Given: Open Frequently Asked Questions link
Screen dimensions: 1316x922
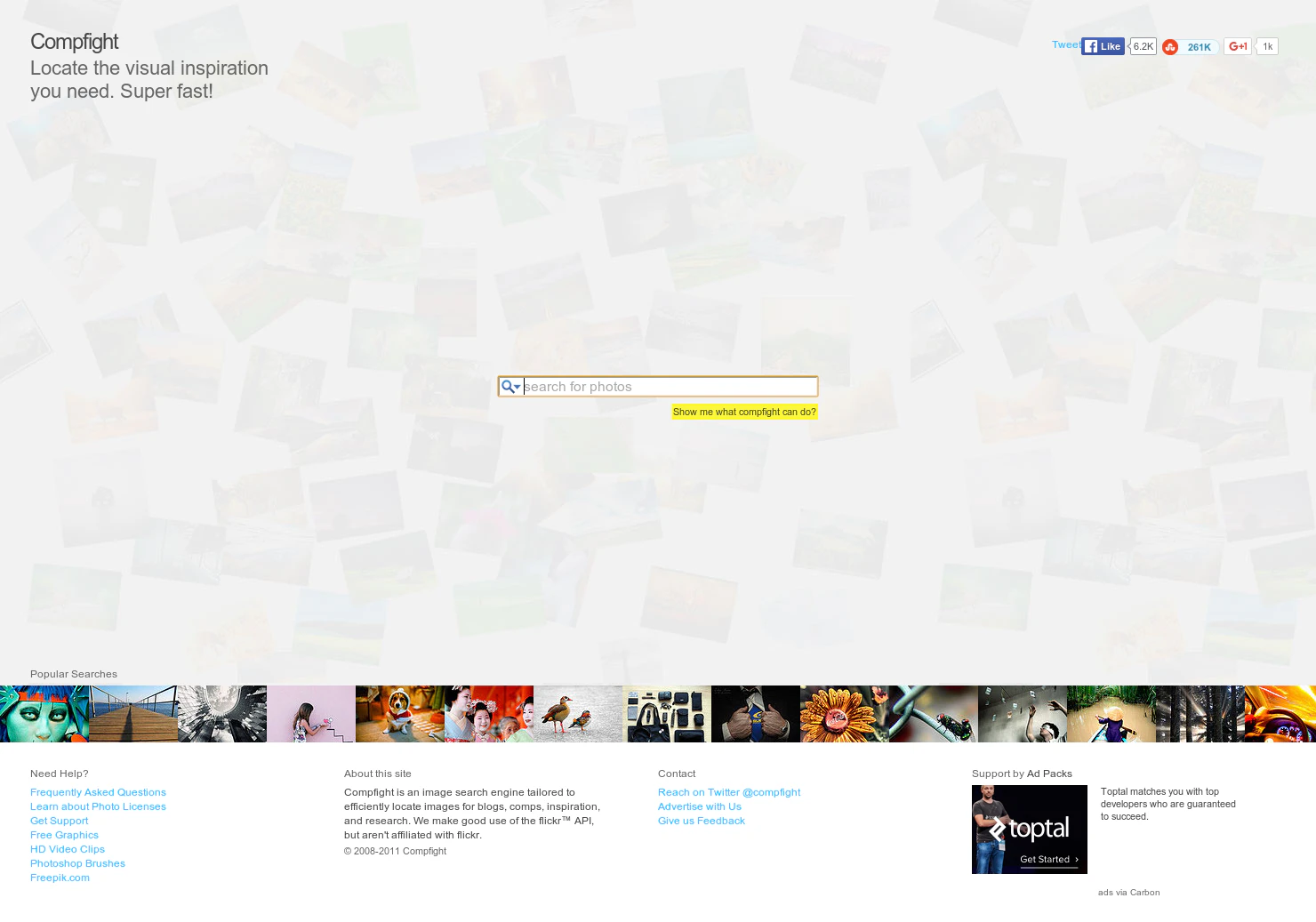Looking at the screenshot, I should point(98,792).
